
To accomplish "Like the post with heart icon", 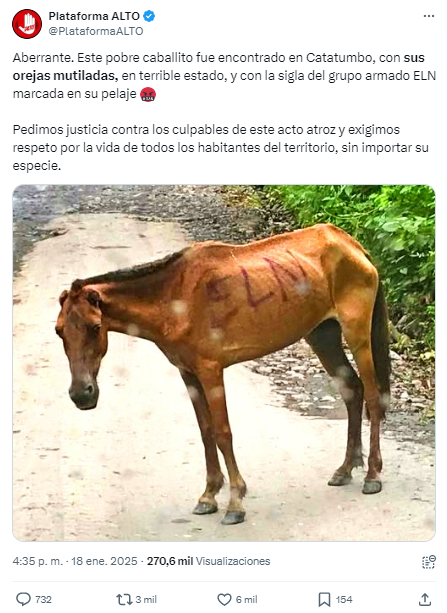I will 224,599.
